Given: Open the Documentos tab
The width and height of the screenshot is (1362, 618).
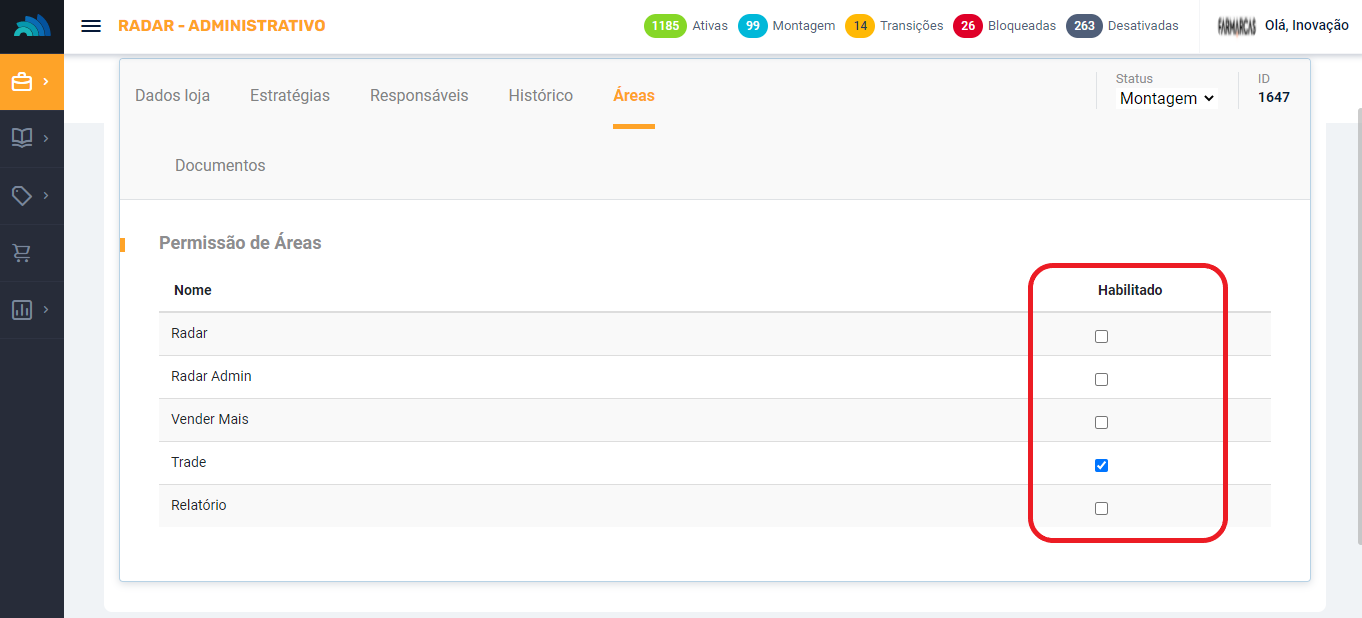Looking at the screenshot, I should coord(220,166).
